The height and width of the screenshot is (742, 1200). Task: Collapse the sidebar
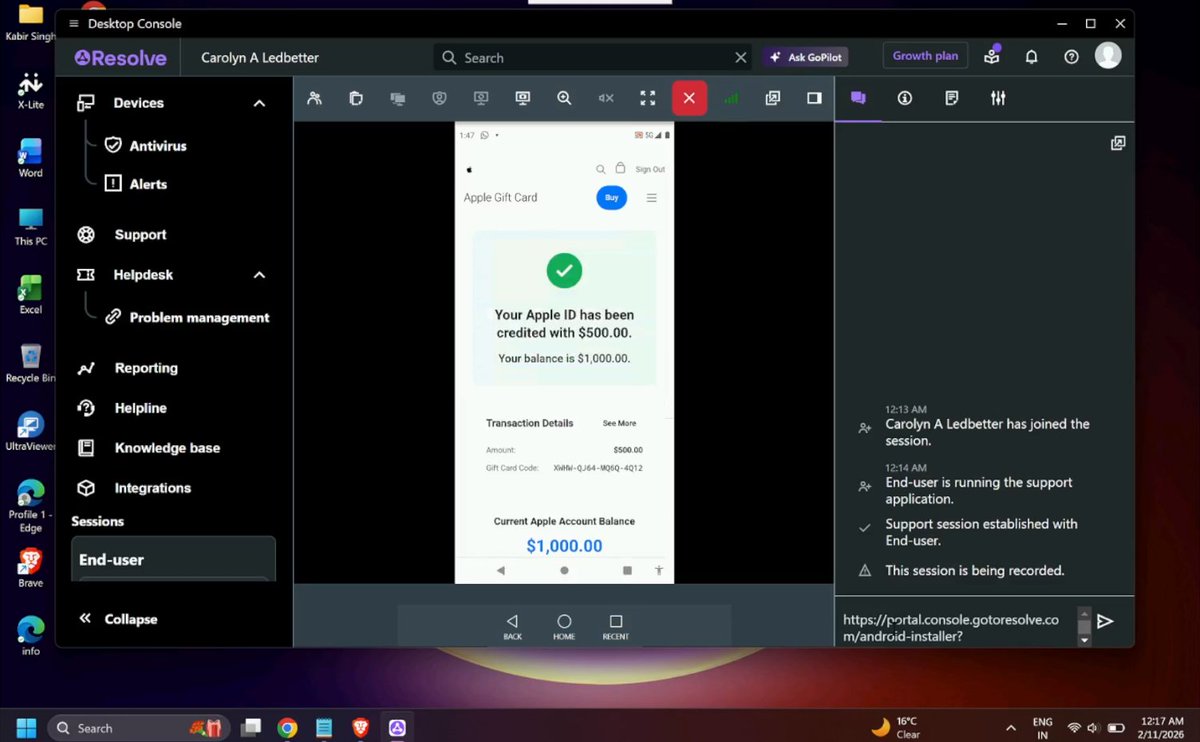click(x=118, y=619)
